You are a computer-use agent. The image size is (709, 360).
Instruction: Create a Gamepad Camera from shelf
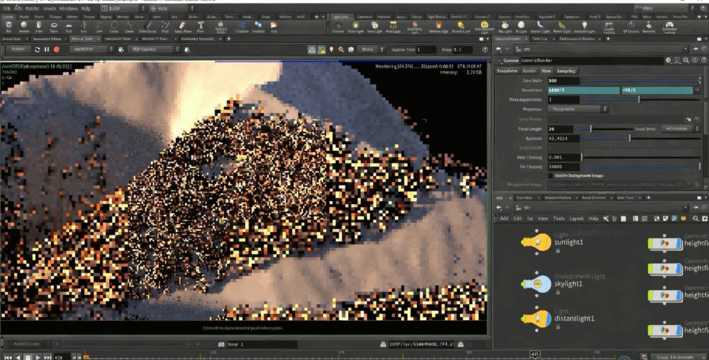pyautogui.click(x=669, y=27)
